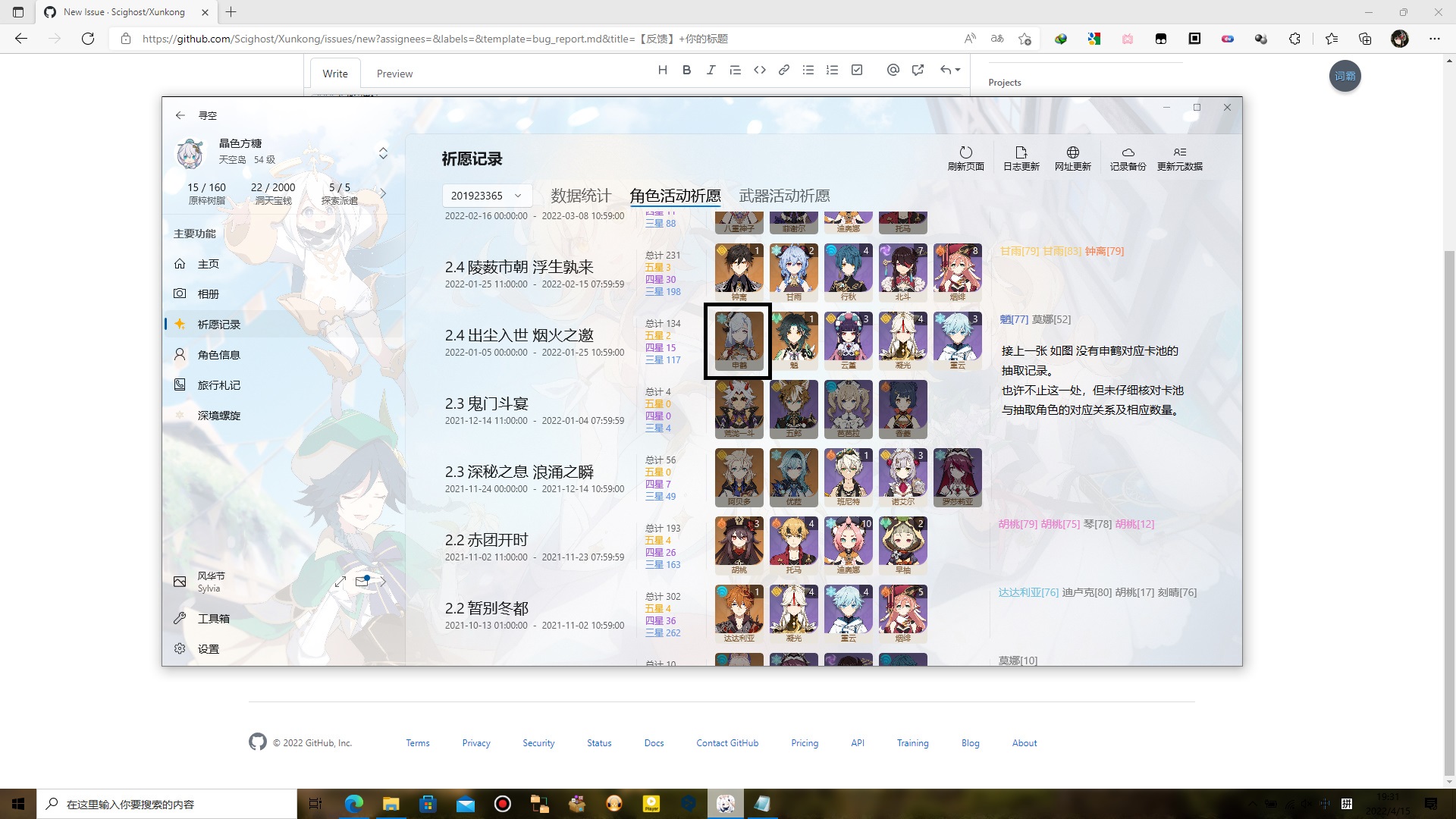Apply italic formatting in GitHub editor
The image size is (1456, 819).
pos(711,70)
